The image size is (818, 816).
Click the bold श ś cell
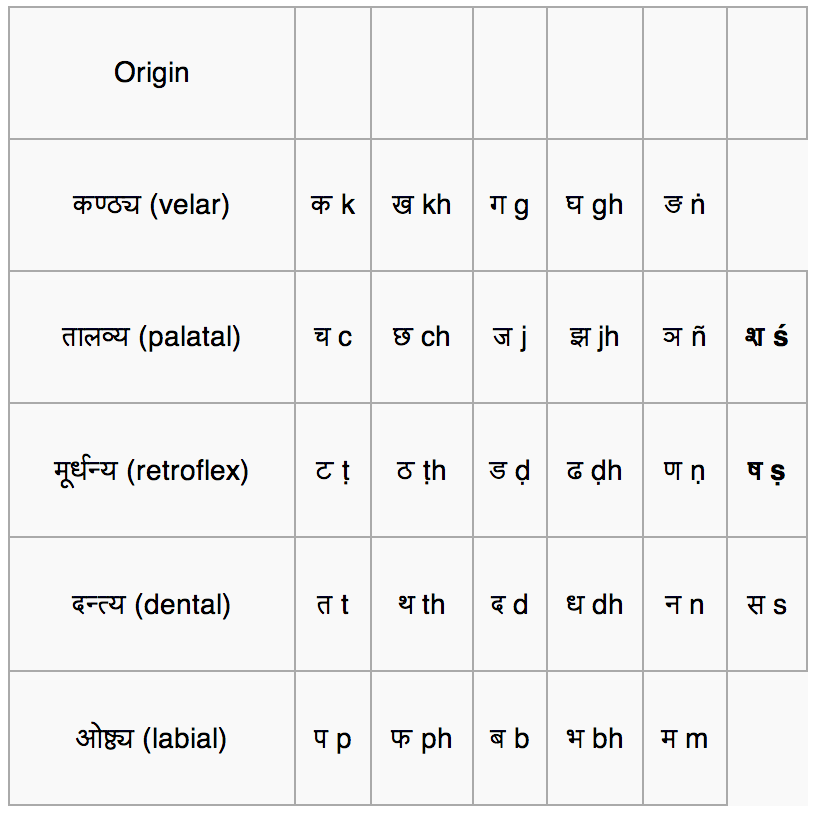767,337
